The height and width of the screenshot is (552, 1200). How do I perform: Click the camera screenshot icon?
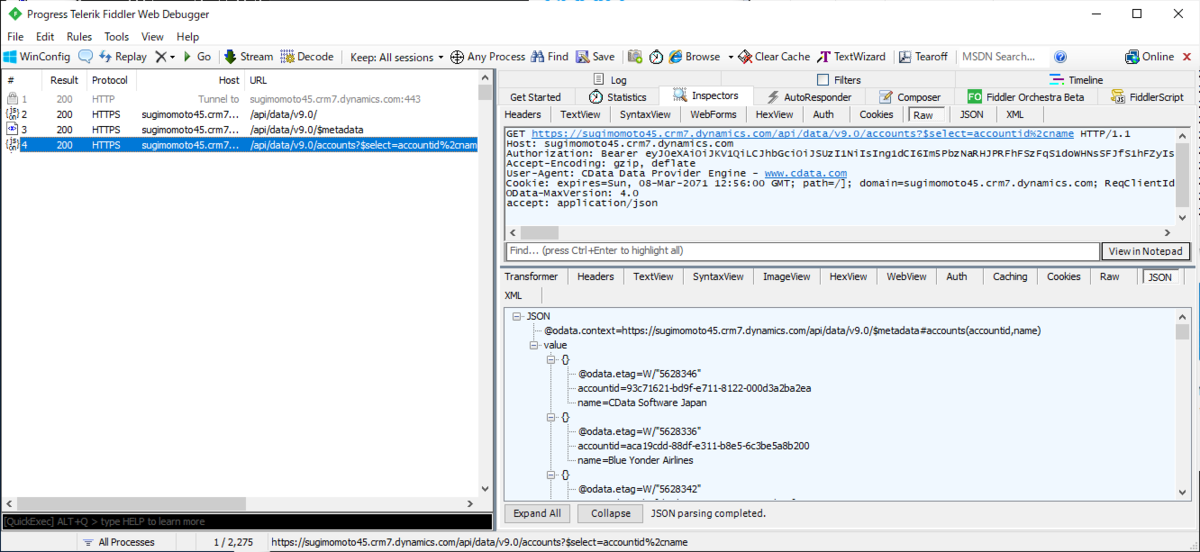[x=634, y=57]
